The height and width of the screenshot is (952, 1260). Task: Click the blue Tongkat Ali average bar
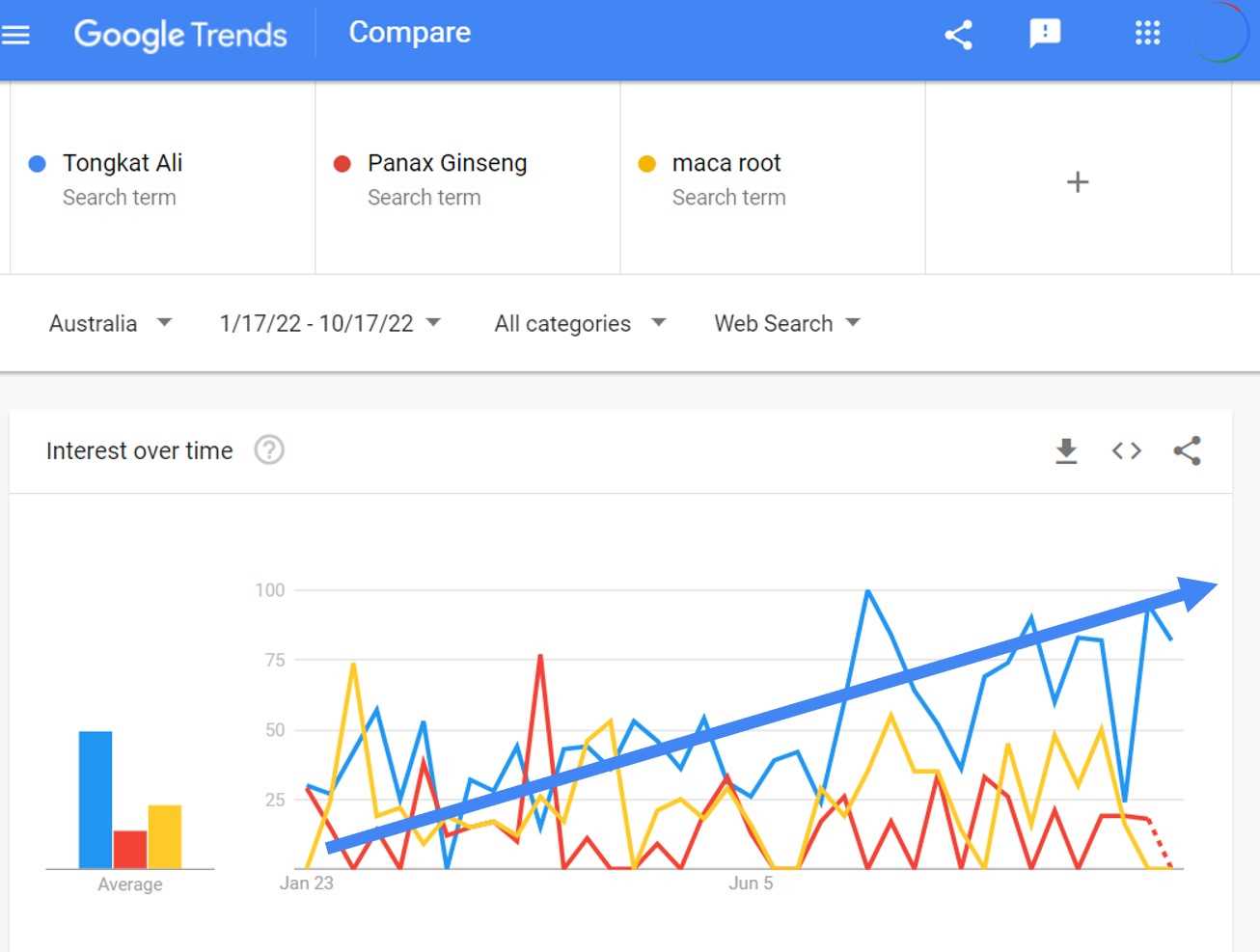tap(96, 800)
